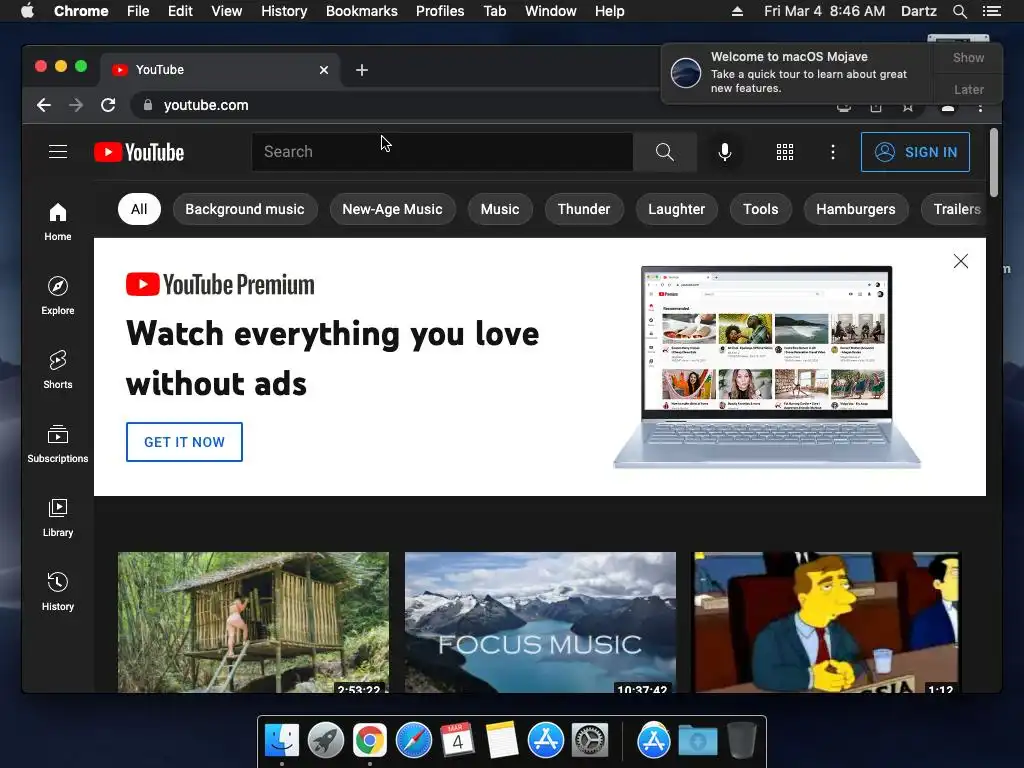Click Later on Mojave notification
This screenshot has height=768, width=1024.
[x=968, y=89]
